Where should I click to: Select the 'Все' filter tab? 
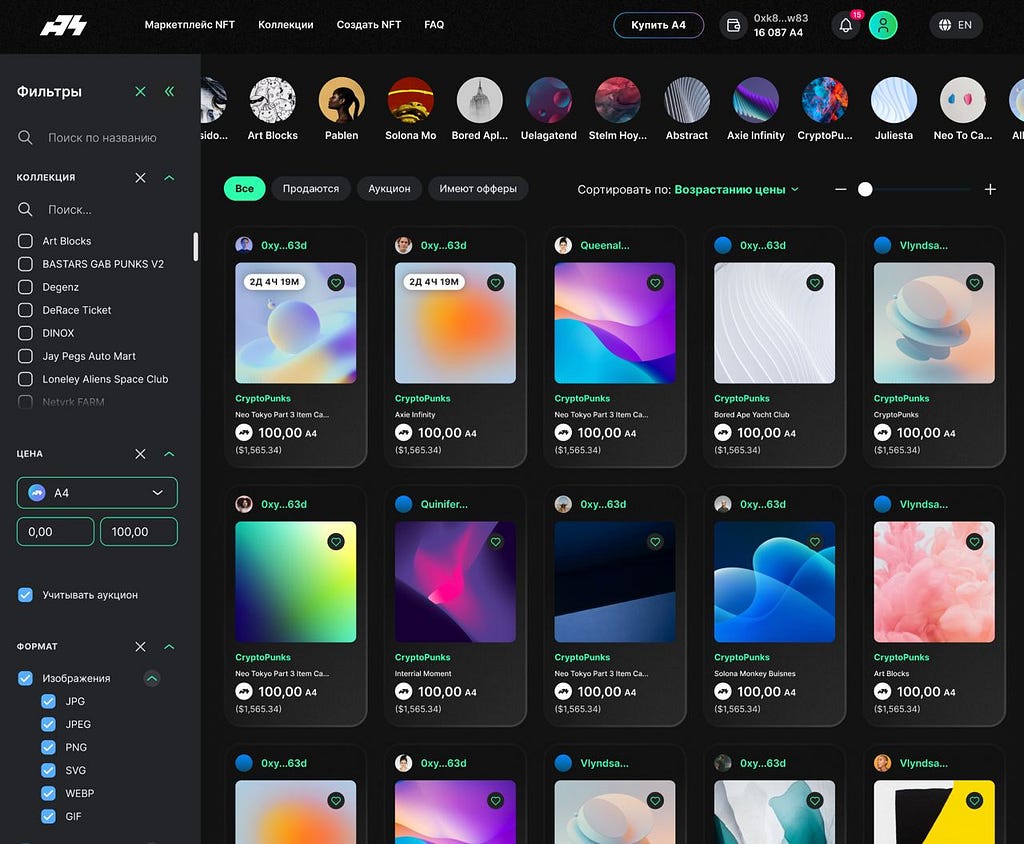point(244,189)
